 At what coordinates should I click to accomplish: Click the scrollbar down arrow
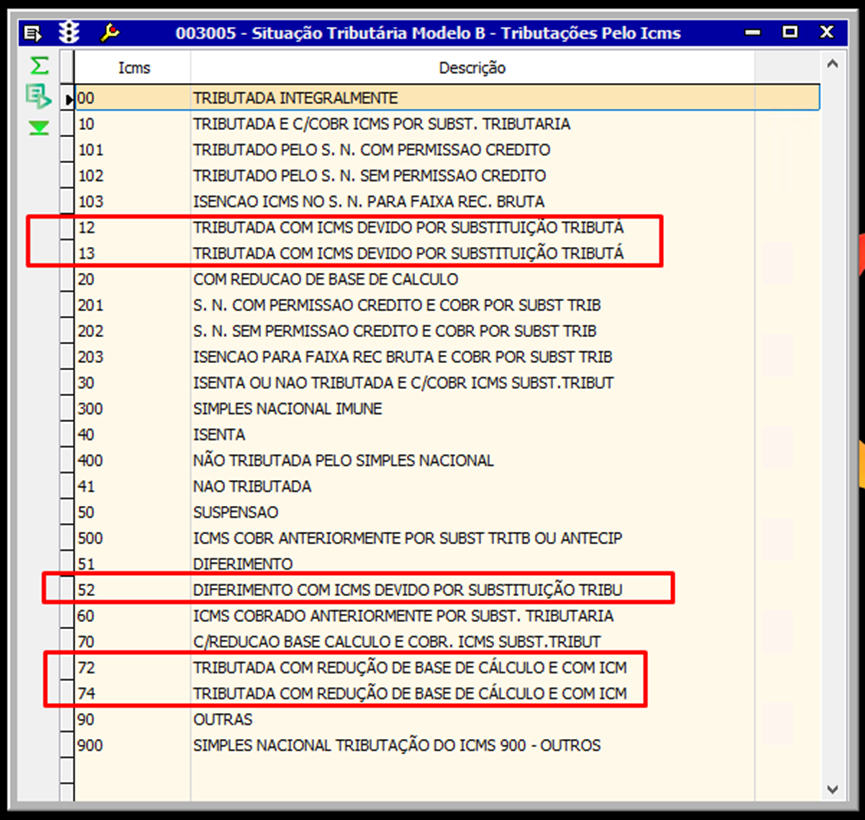(832, 789)
